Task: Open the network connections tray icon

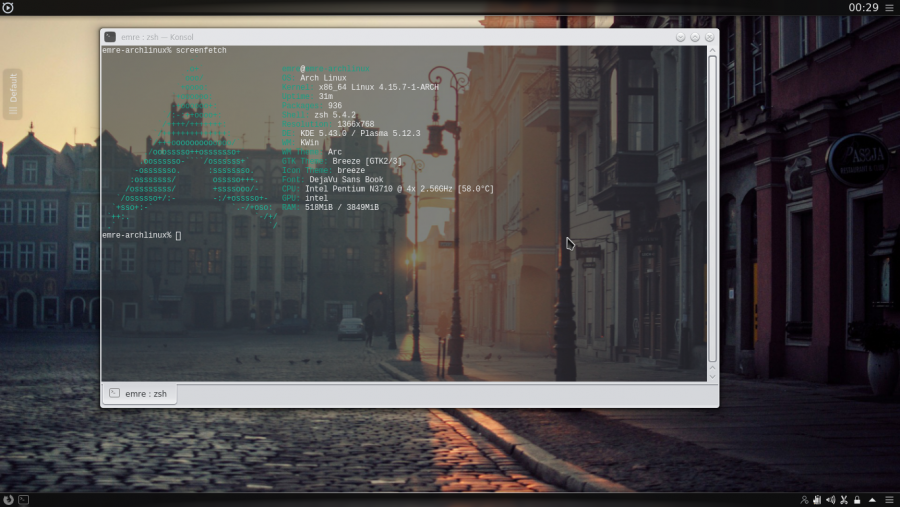Action: coord(804,500)
